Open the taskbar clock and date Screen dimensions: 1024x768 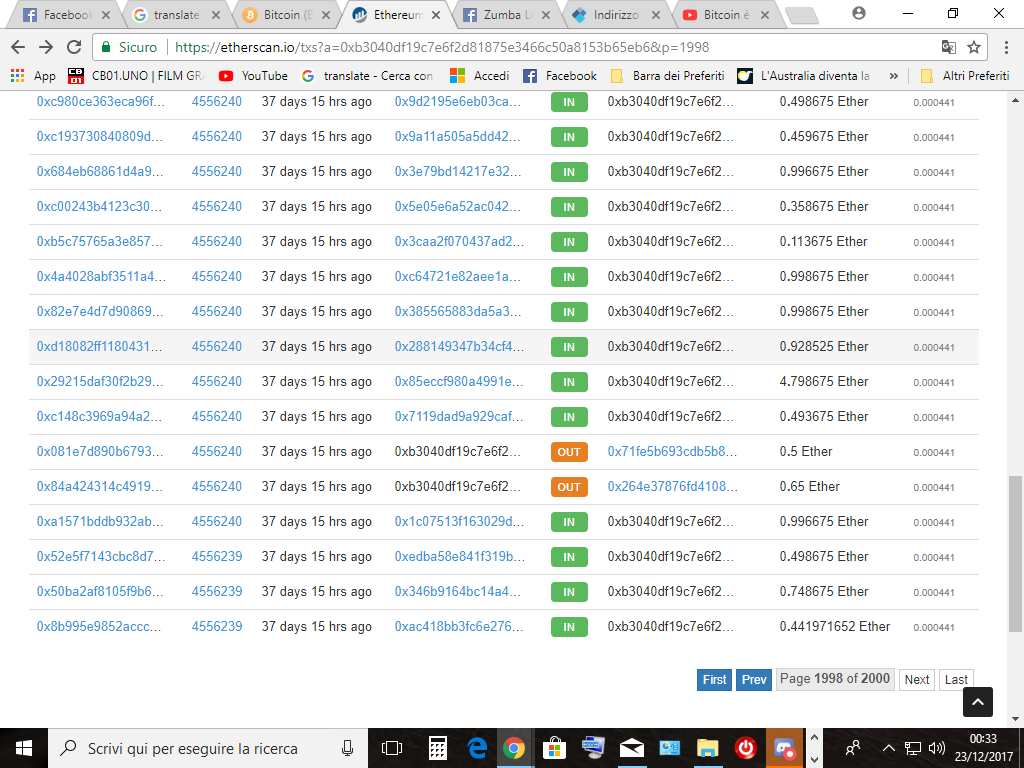coord(982,748)
